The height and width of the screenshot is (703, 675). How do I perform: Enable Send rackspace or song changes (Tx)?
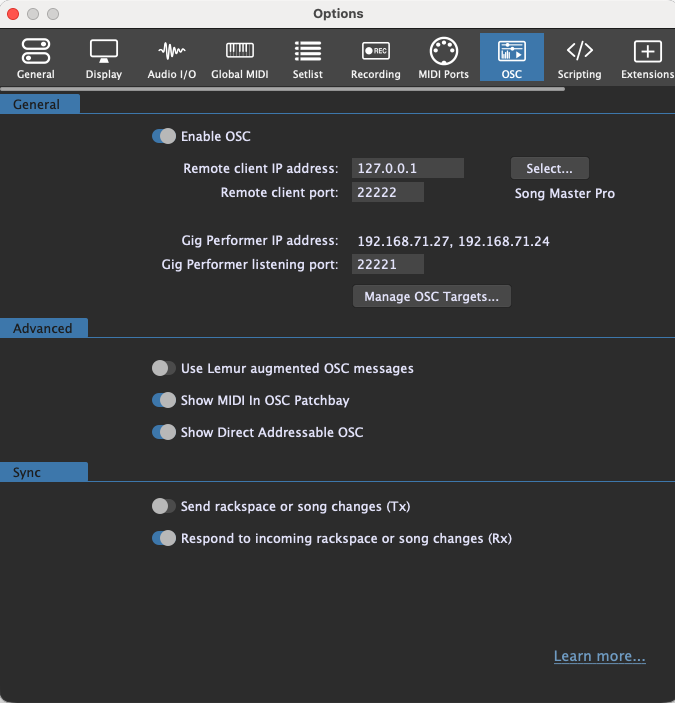164,507
